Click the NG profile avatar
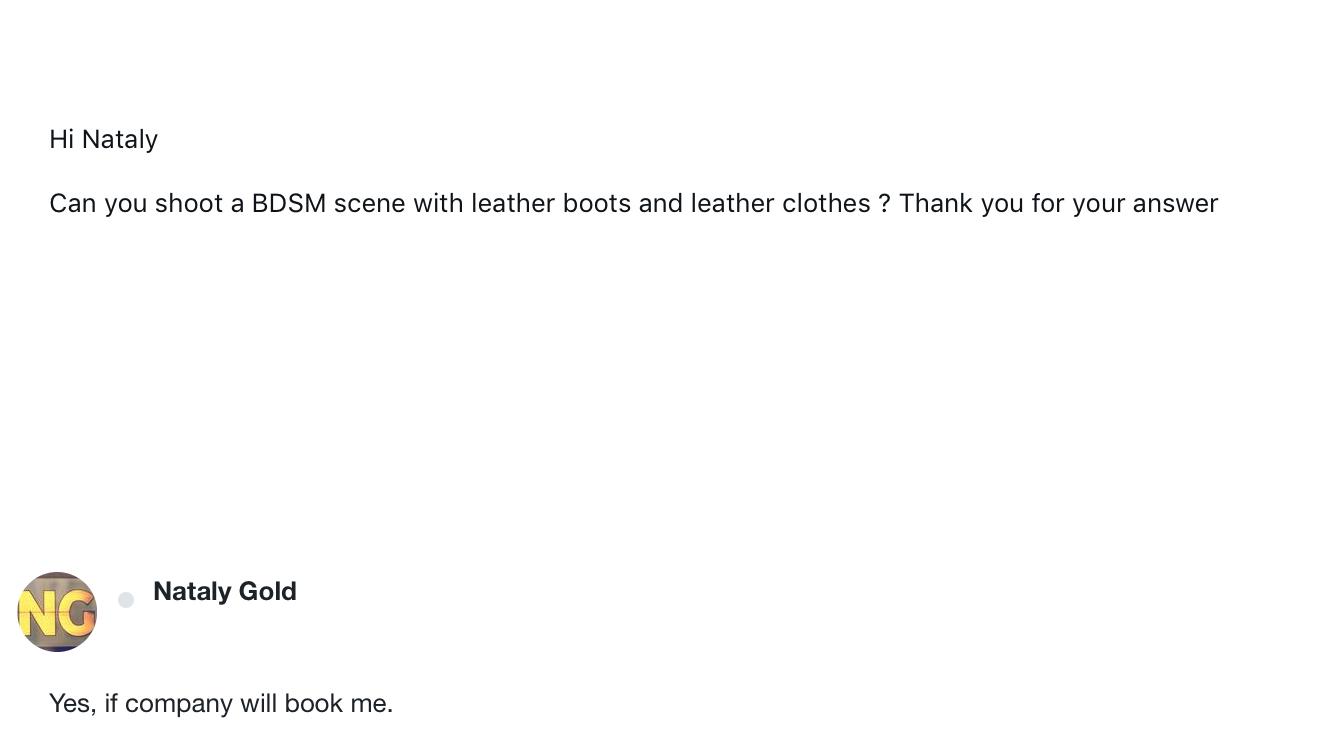1332x738 pixels. coord(57,612)
